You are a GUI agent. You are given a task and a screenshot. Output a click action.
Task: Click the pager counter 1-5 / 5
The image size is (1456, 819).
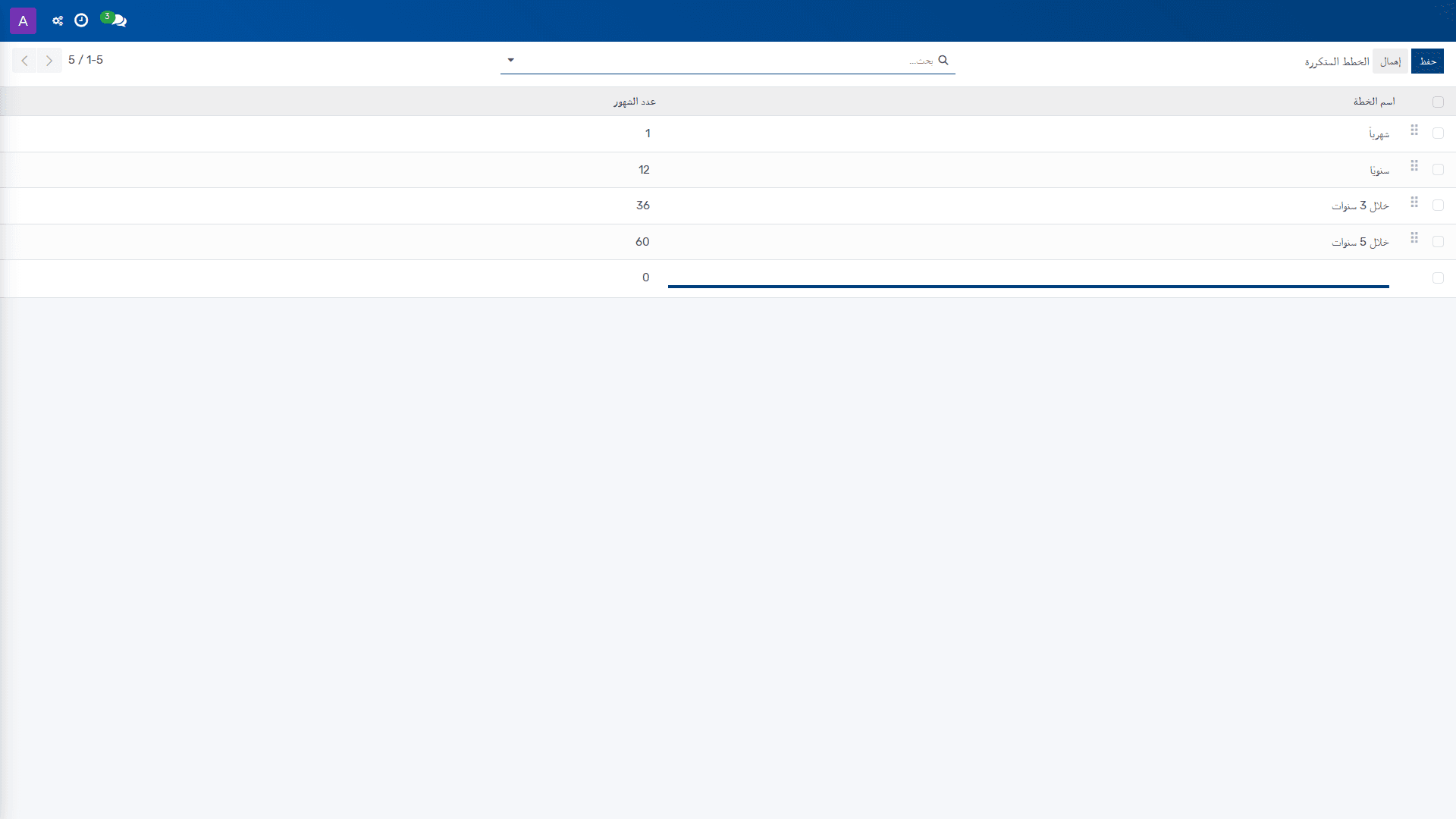86,60
